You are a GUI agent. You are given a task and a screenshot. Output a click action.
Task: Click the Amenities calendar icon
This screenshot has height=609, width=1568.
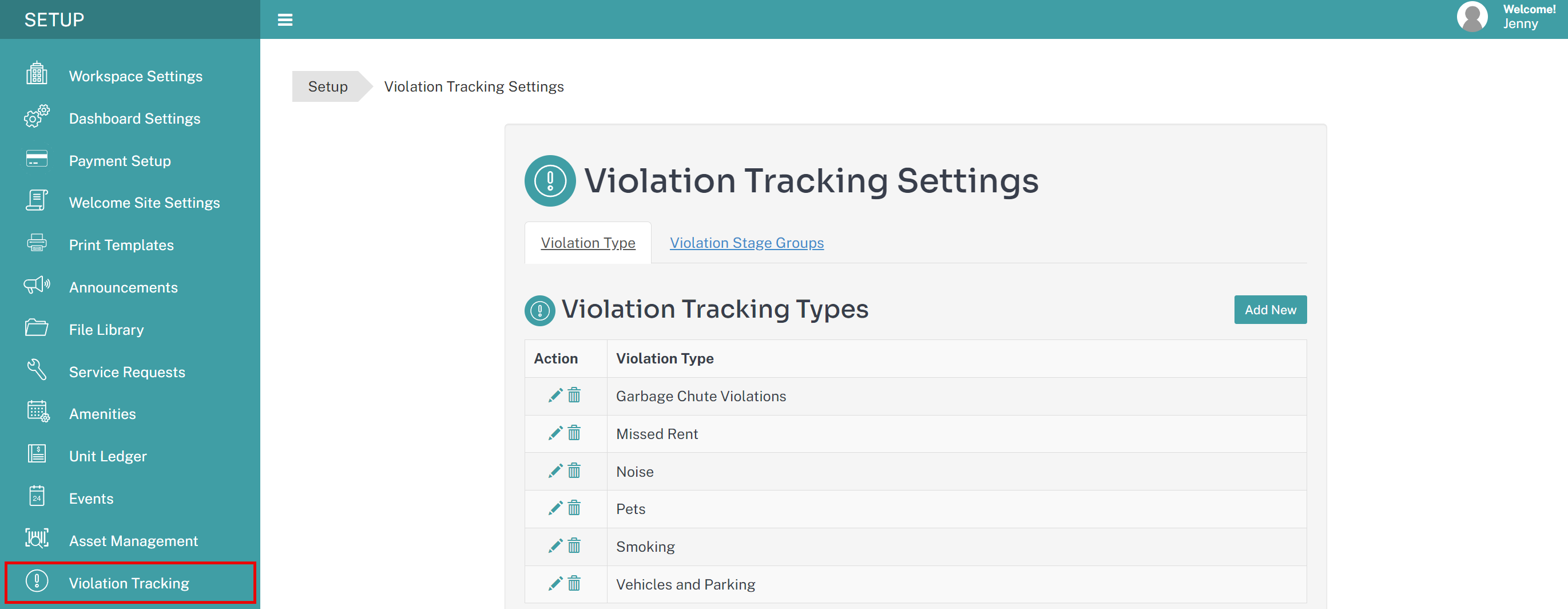coord(38,412)
